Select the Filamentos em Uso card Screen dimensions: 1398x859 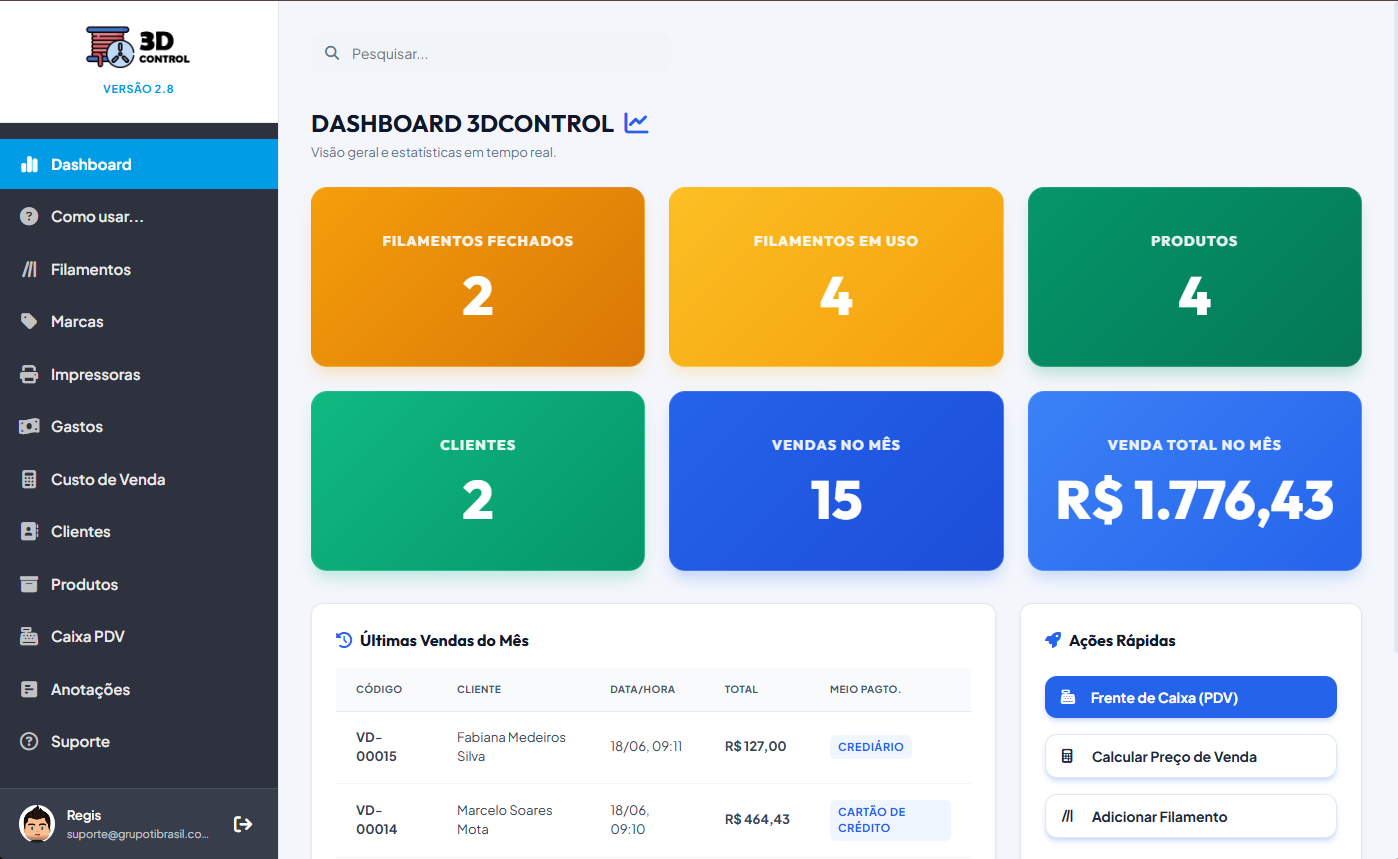pos(836,277)
